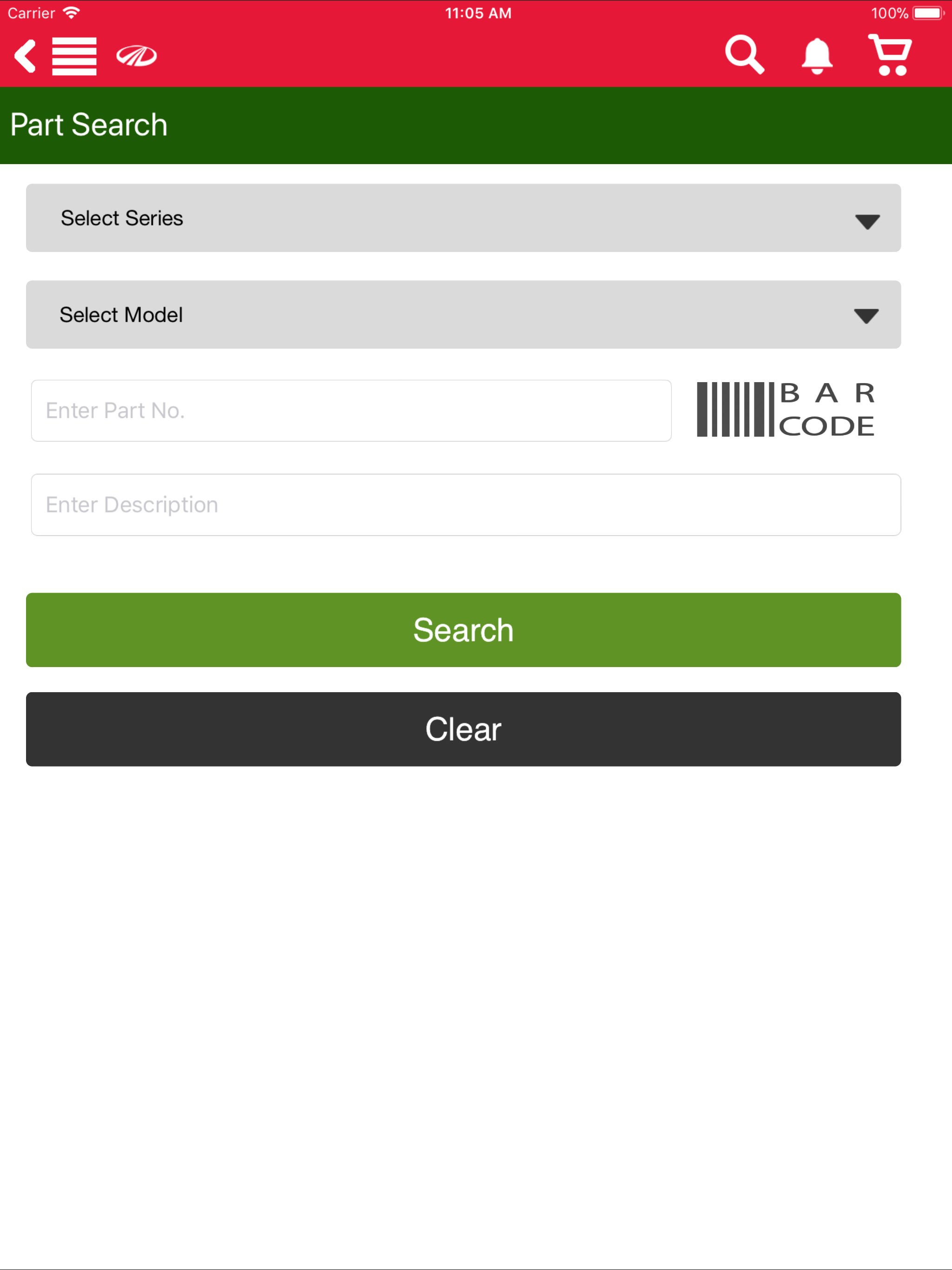Open notifications bell icon

point(817,56)
